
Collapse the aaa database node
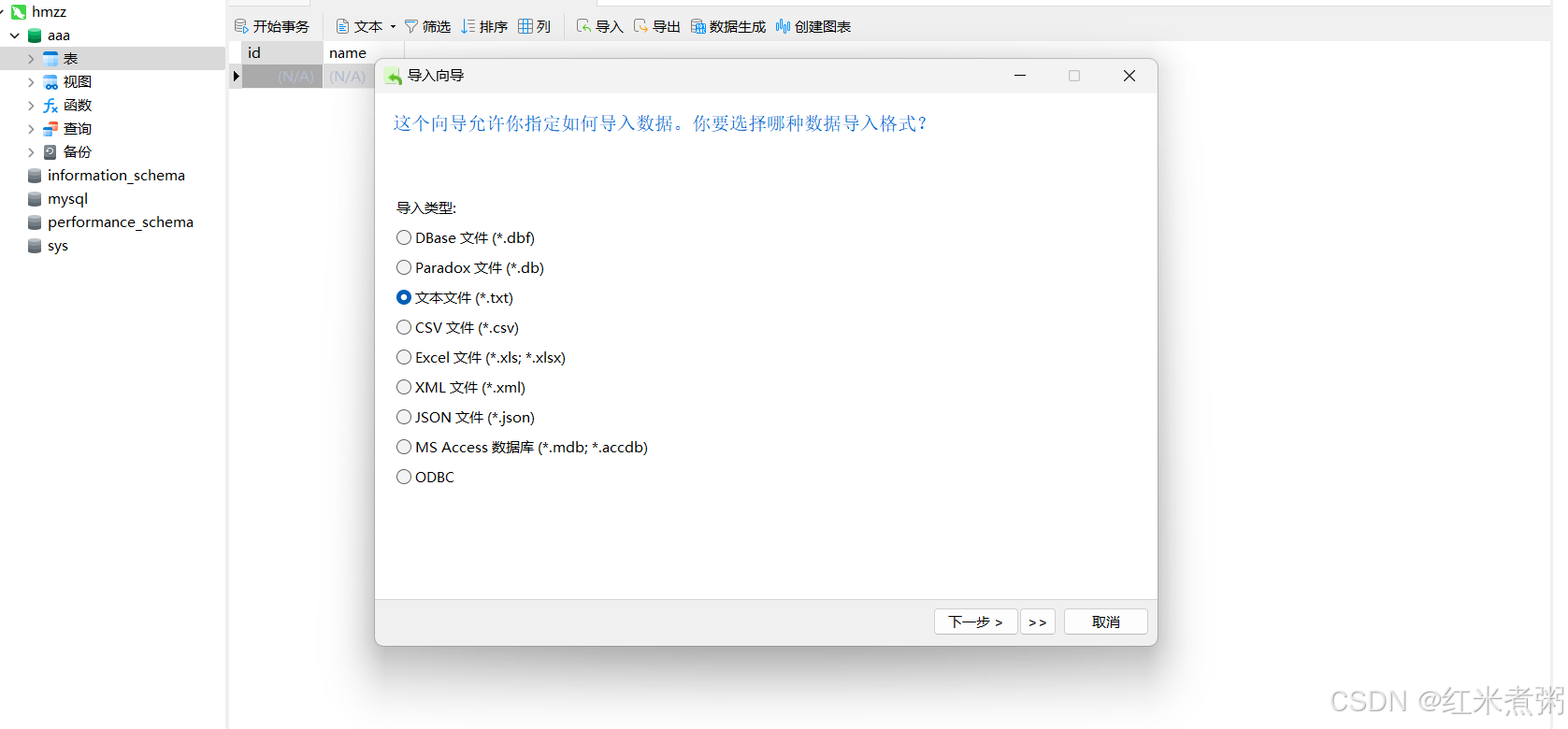(x=15, y=36)
